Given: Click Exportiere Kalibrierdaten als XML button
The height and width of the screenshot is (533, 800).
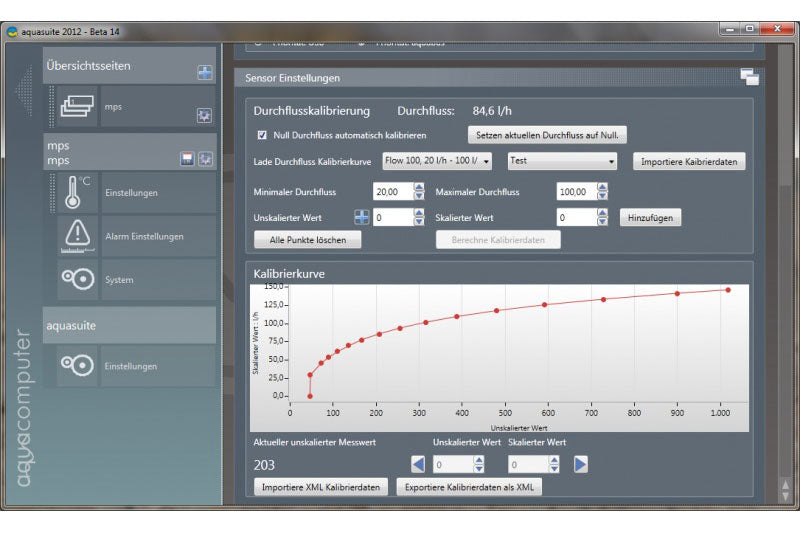Looking at the screenshot, I should pos(465,488).
